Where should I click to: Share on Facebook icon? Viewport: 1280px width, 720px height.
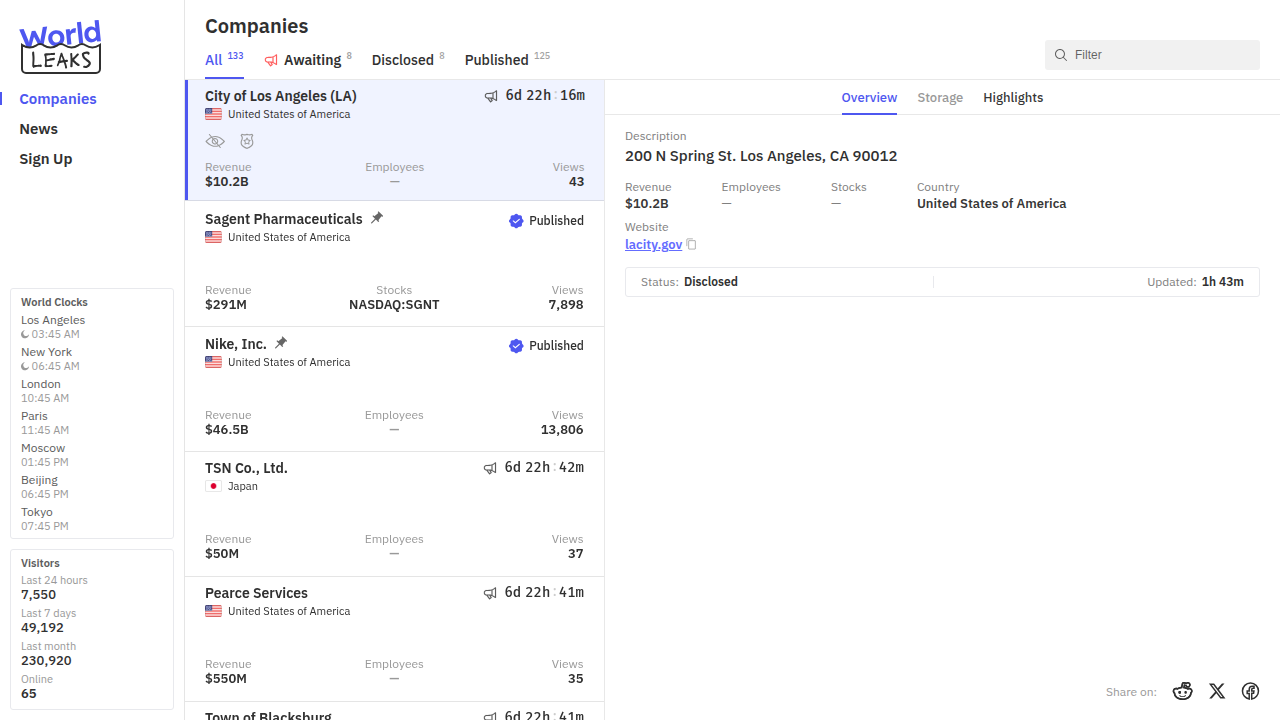[1250, 691]
